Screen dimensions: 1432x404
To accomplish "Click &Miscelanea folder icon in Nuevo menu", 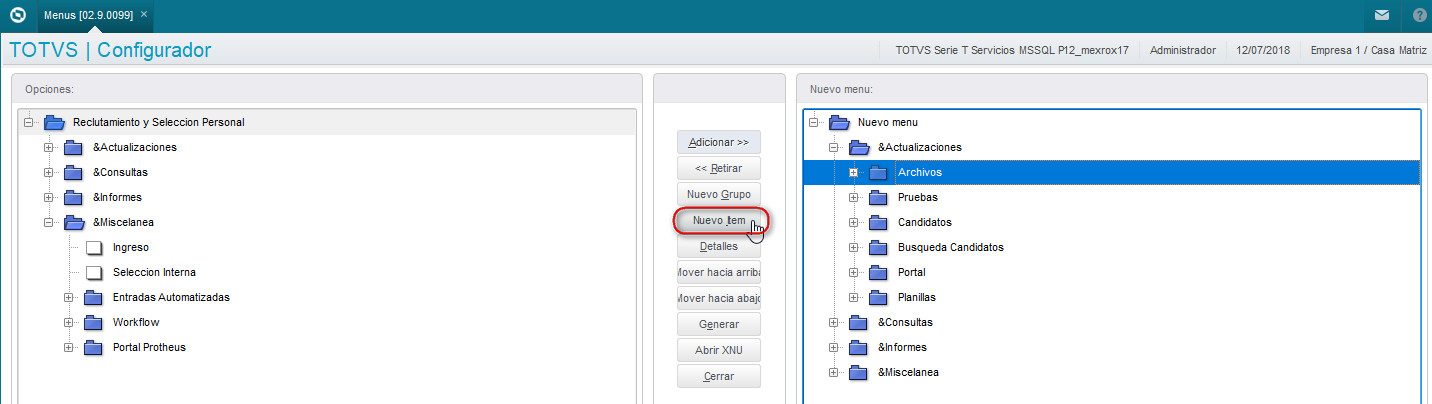I will click(859, 372).
